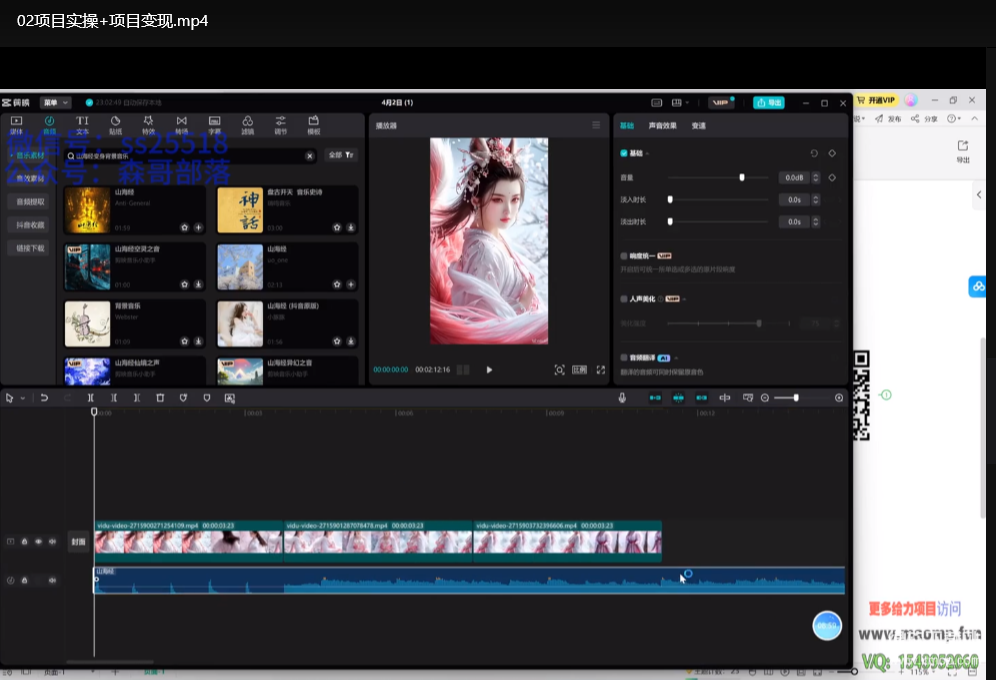Image resolution: width=996 pixels, height=680 pixels.
Task: Open the 特效 effects panel
Action: pyautogui.click(x=149, y=124)
